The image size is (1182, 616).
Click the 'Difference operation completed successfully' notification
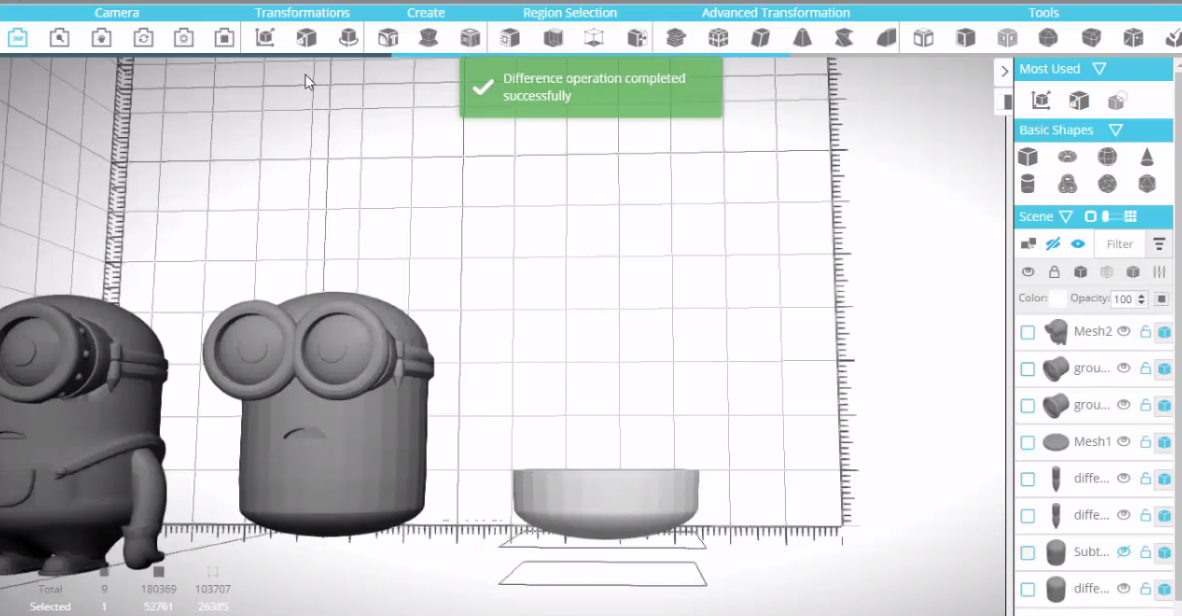[591, 87]
